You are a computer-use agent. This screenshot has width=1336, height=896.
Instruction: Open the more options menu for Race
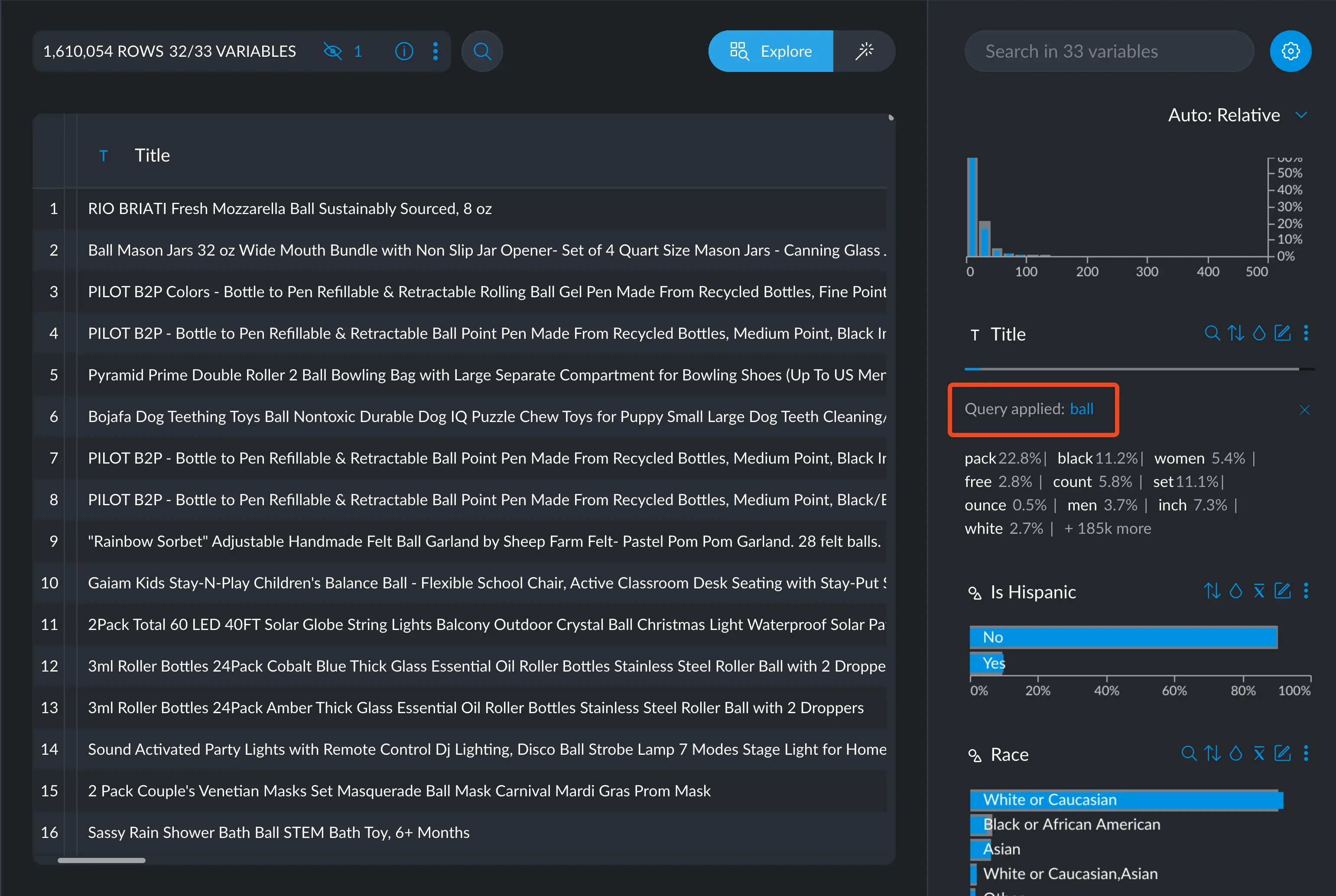(1306, 754)
